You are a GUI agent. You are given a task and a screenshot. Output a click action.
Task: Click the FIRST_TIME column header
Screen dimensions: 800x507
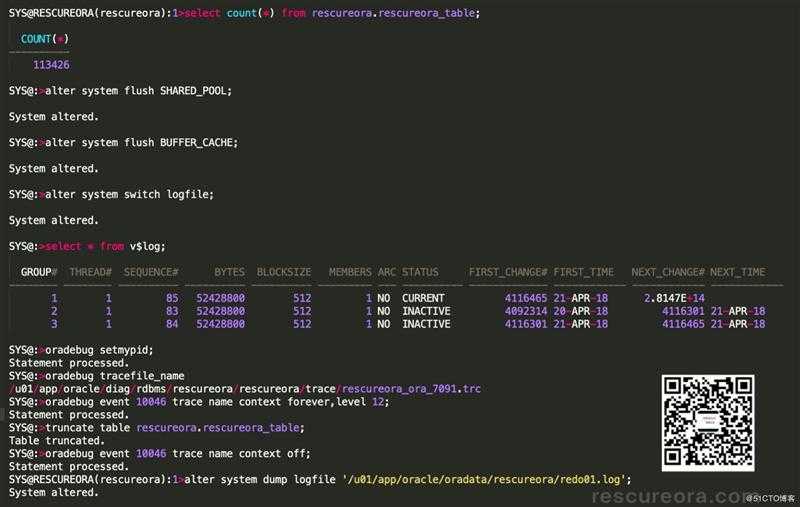click(x=584, y=272)
